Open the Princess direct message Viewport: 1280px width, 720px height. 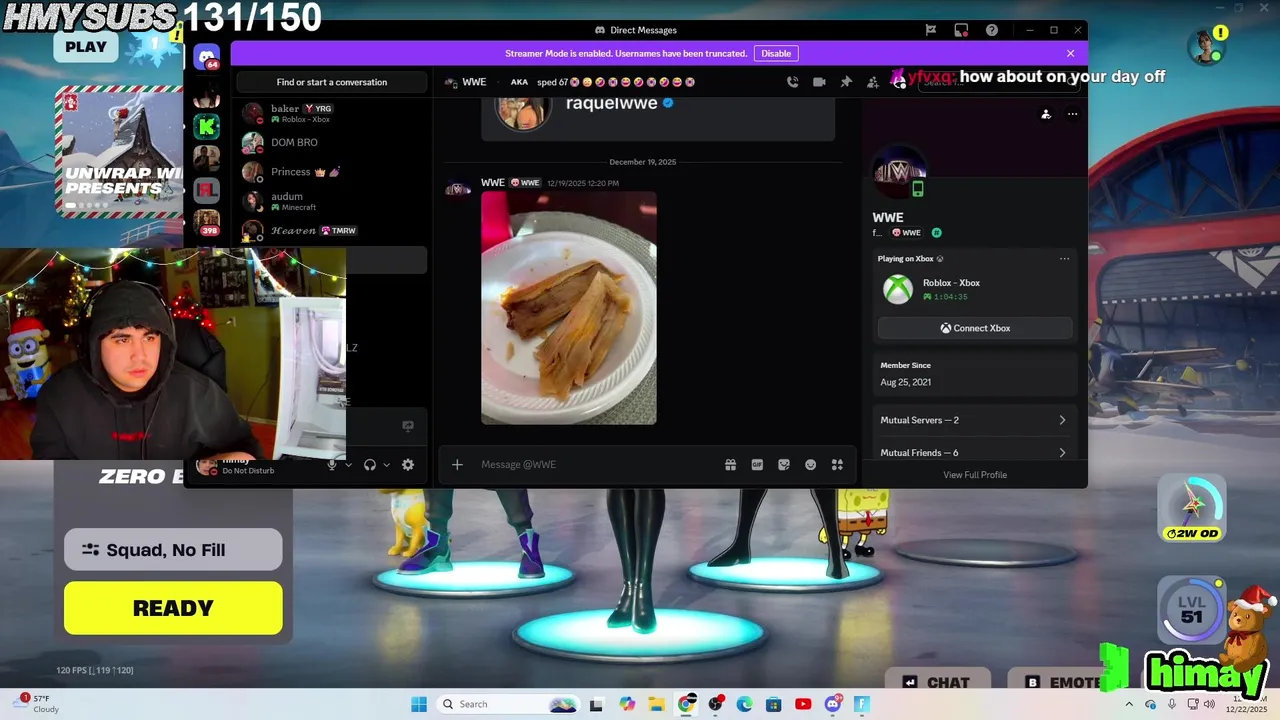[332, 171]
